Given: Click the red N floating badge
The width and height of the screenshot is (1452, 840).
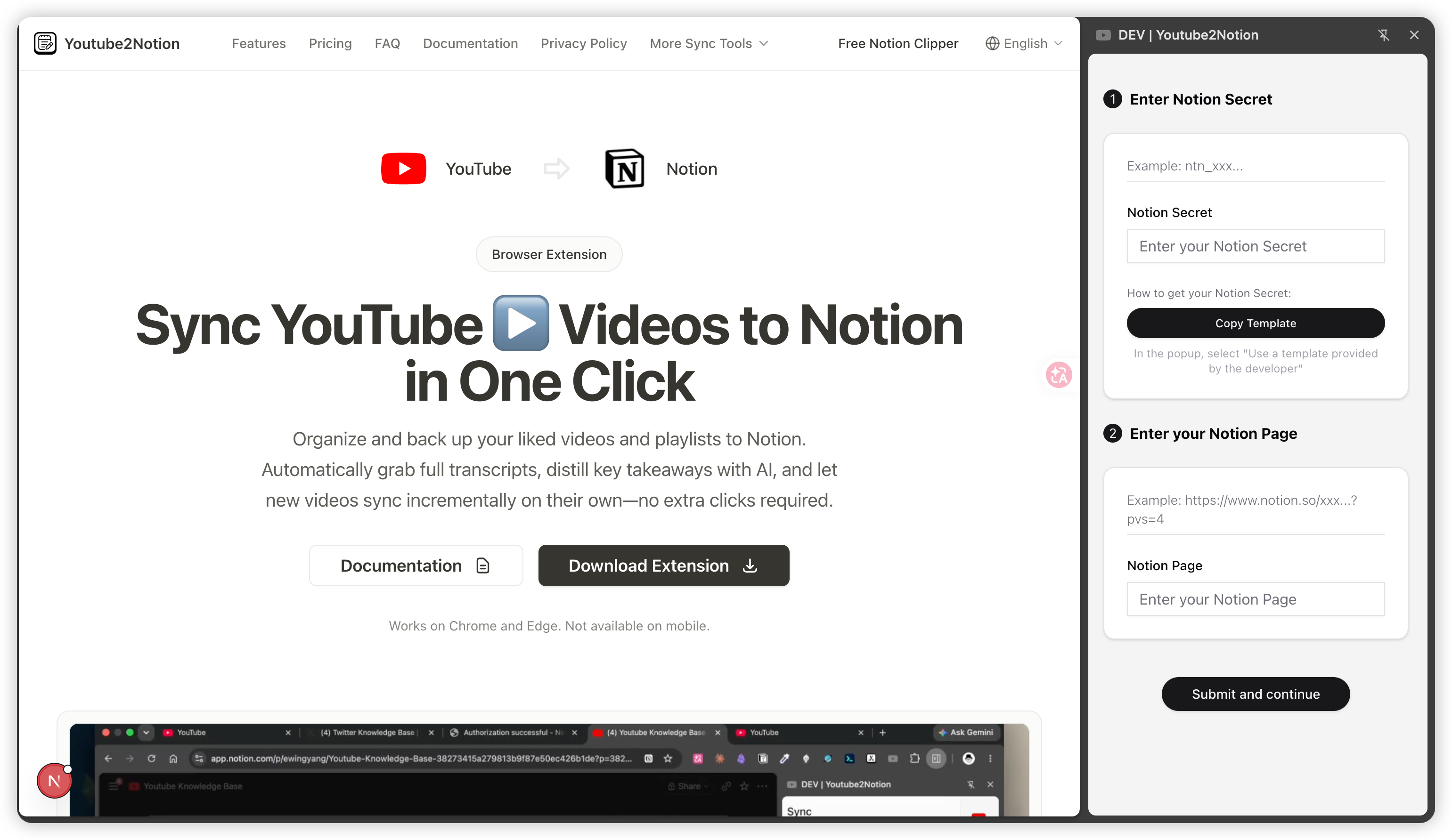Looking at the screenshot, I should click(54, 781).
